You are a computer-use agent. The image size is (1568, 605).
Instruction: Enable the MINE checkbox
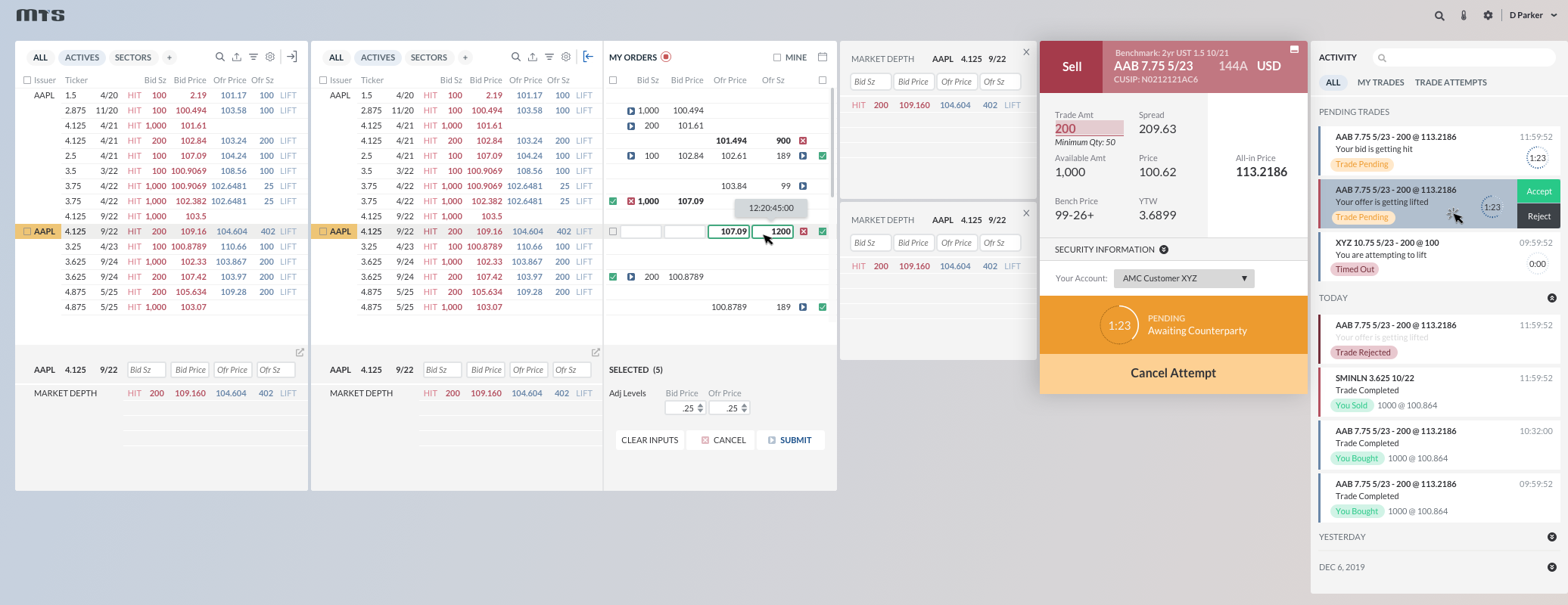(777, 57)
